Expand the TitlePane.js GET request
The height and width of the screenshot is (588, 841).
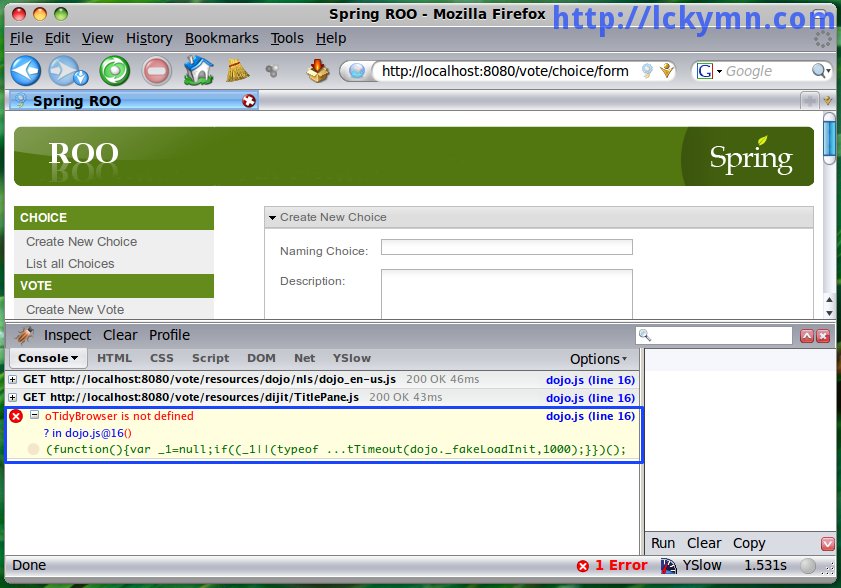point(12,398)
